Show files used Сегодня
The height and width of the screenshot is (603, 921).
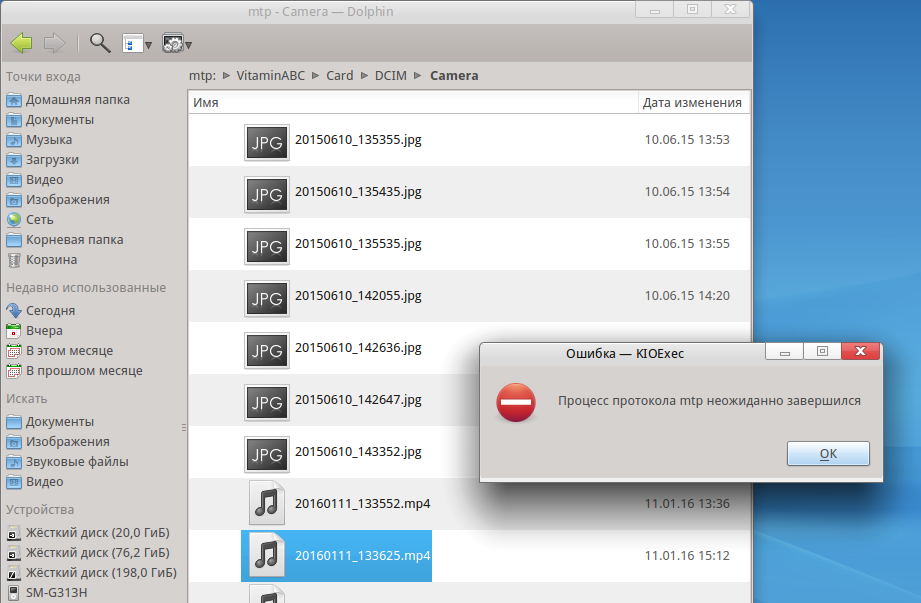(41, 311)
